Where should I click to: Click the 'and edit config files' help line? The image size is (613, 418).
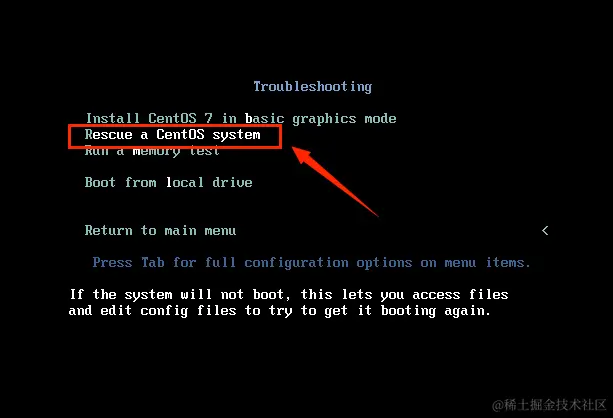[x=280, y=311]
